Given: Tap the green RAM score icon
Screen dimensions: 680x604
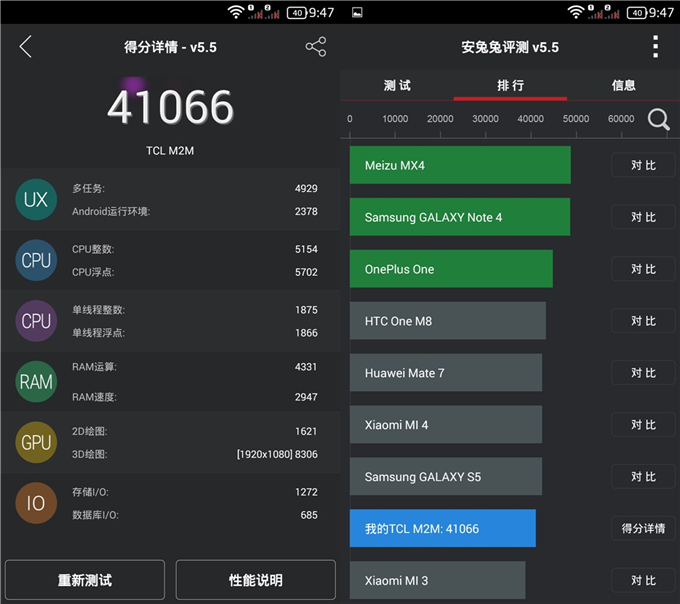Looking at the screenshot, I should 36,382.
